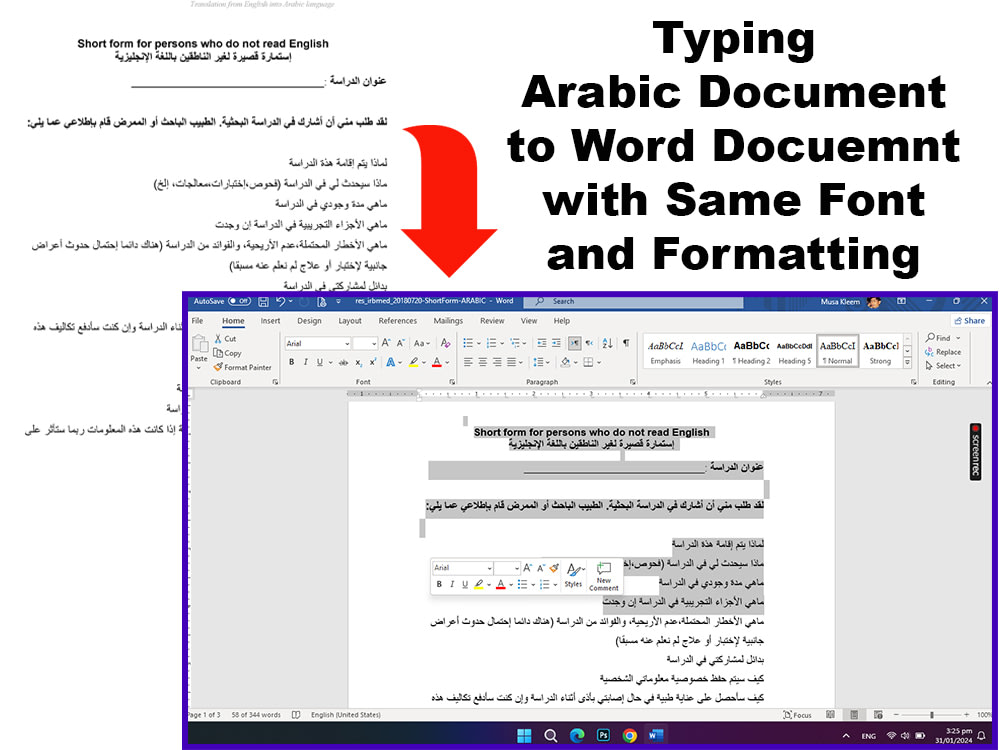Apply Text Effects icon in the ribbon
This screenshot has height=750, width=1000.
[x=390, y=362]
